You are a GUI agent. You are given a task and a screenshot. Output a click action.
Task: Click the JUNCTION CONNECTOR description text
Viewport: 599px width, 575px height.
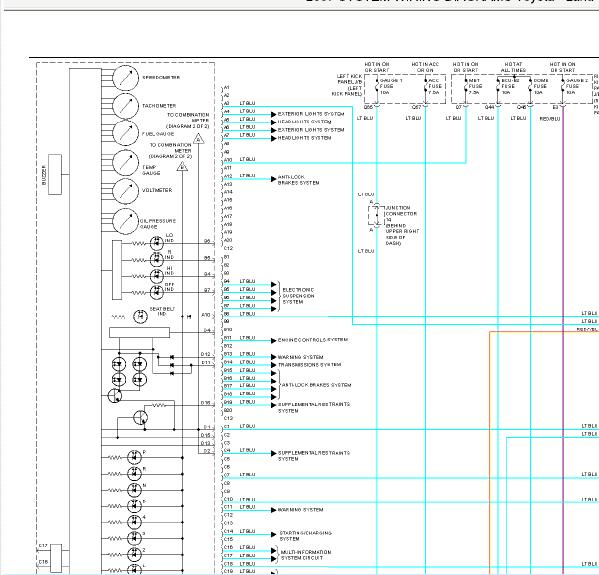(402, 225)
